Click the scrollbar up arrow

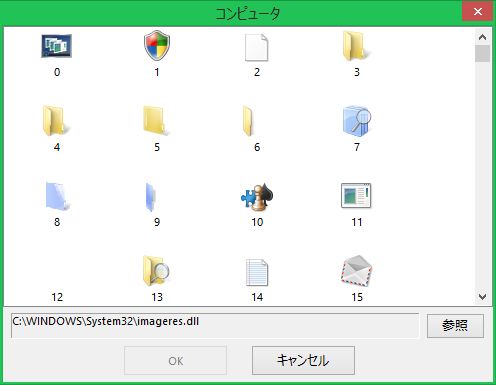482,37
